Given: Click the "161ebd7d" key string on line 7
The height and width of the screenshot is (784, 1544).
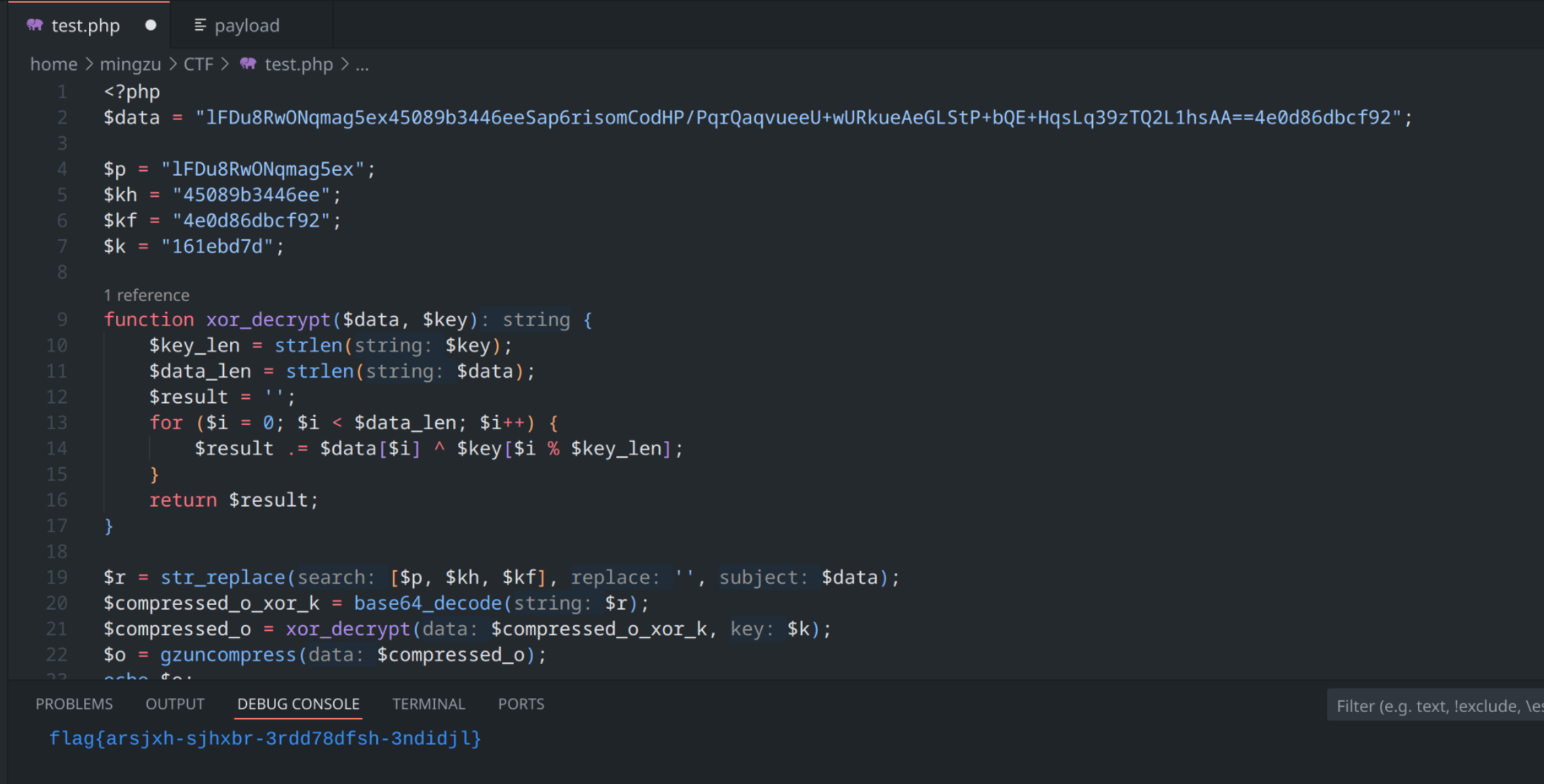Looking at the screenshot, I should tap(217, 247).
